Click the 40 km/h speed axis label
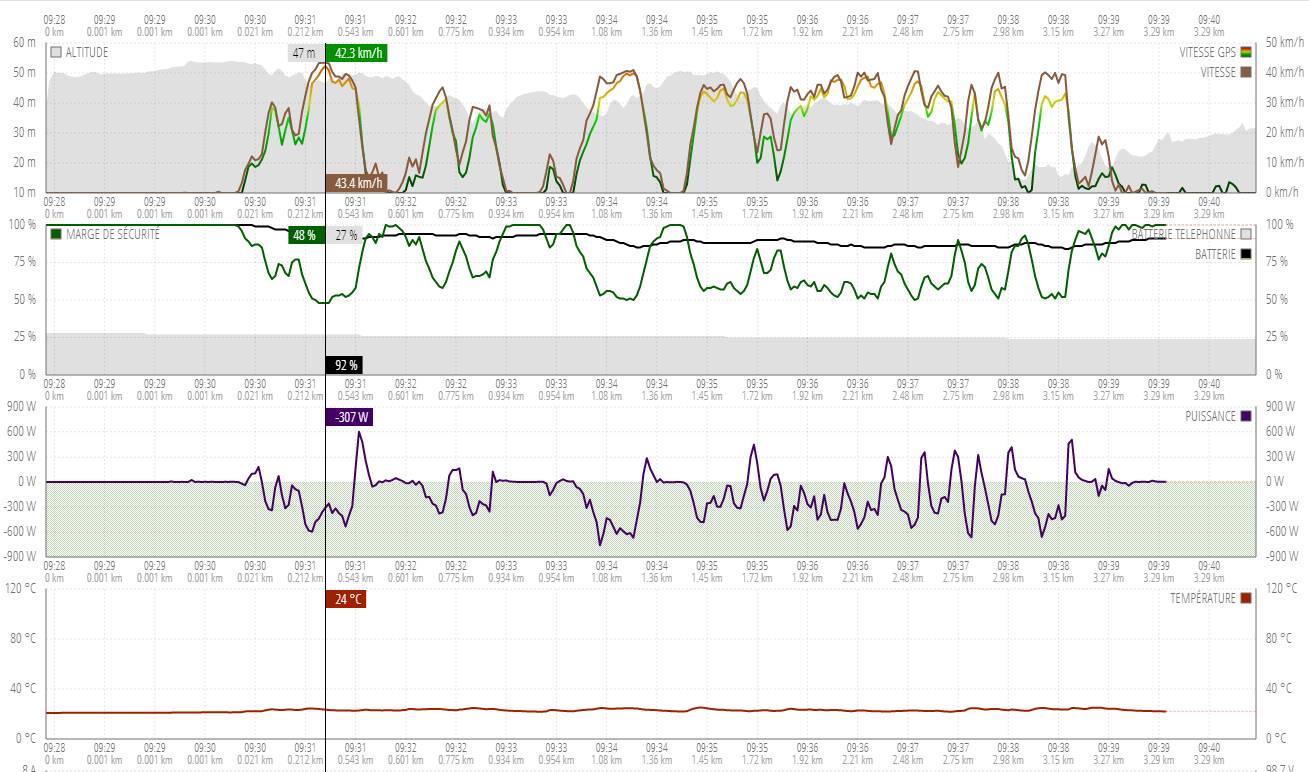This screenshot has width=1309, height=772. [1283, 73]
